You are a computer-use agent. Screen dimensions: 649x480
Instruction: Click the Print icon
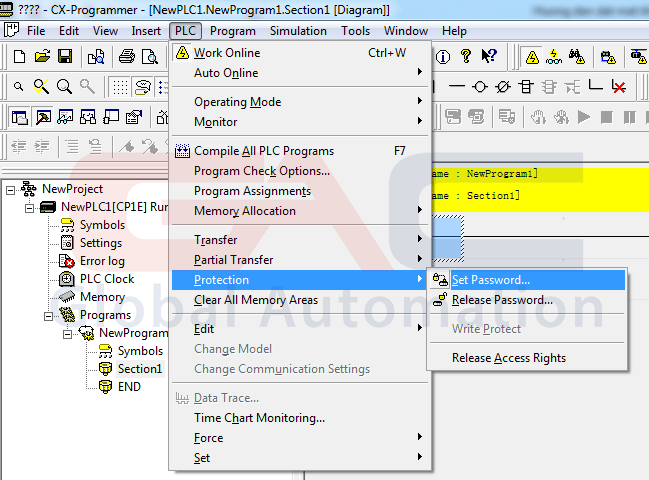point(127,56)
